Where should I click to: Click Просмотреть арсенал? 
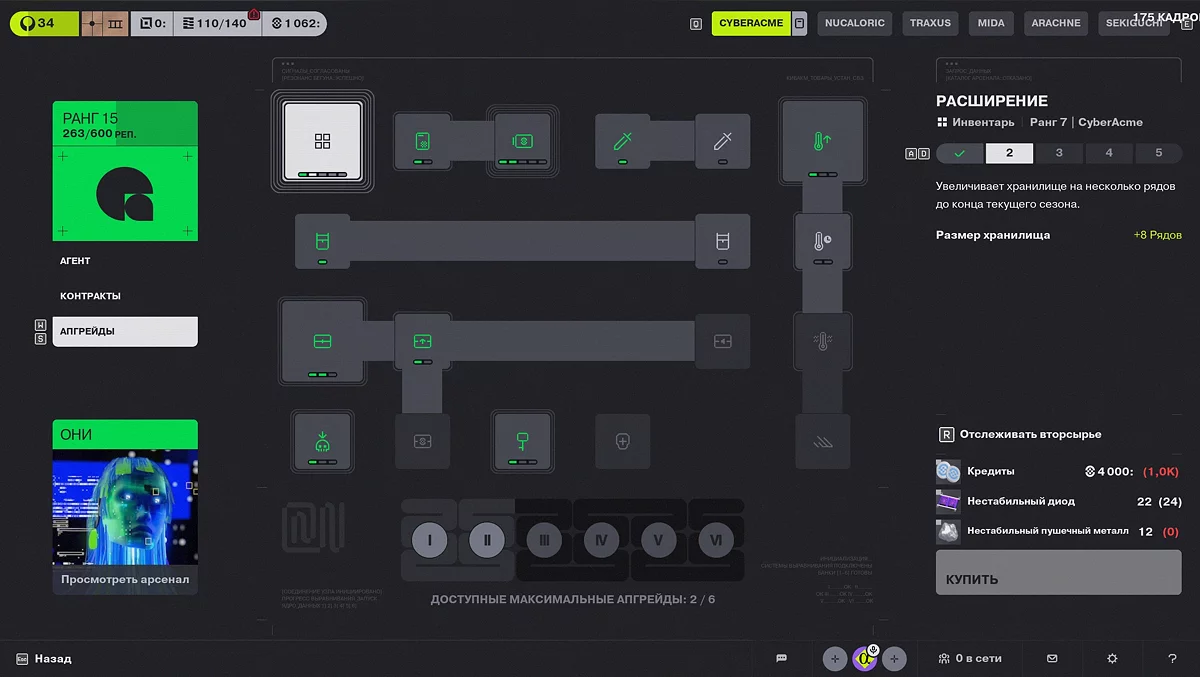tap(125, 580)
